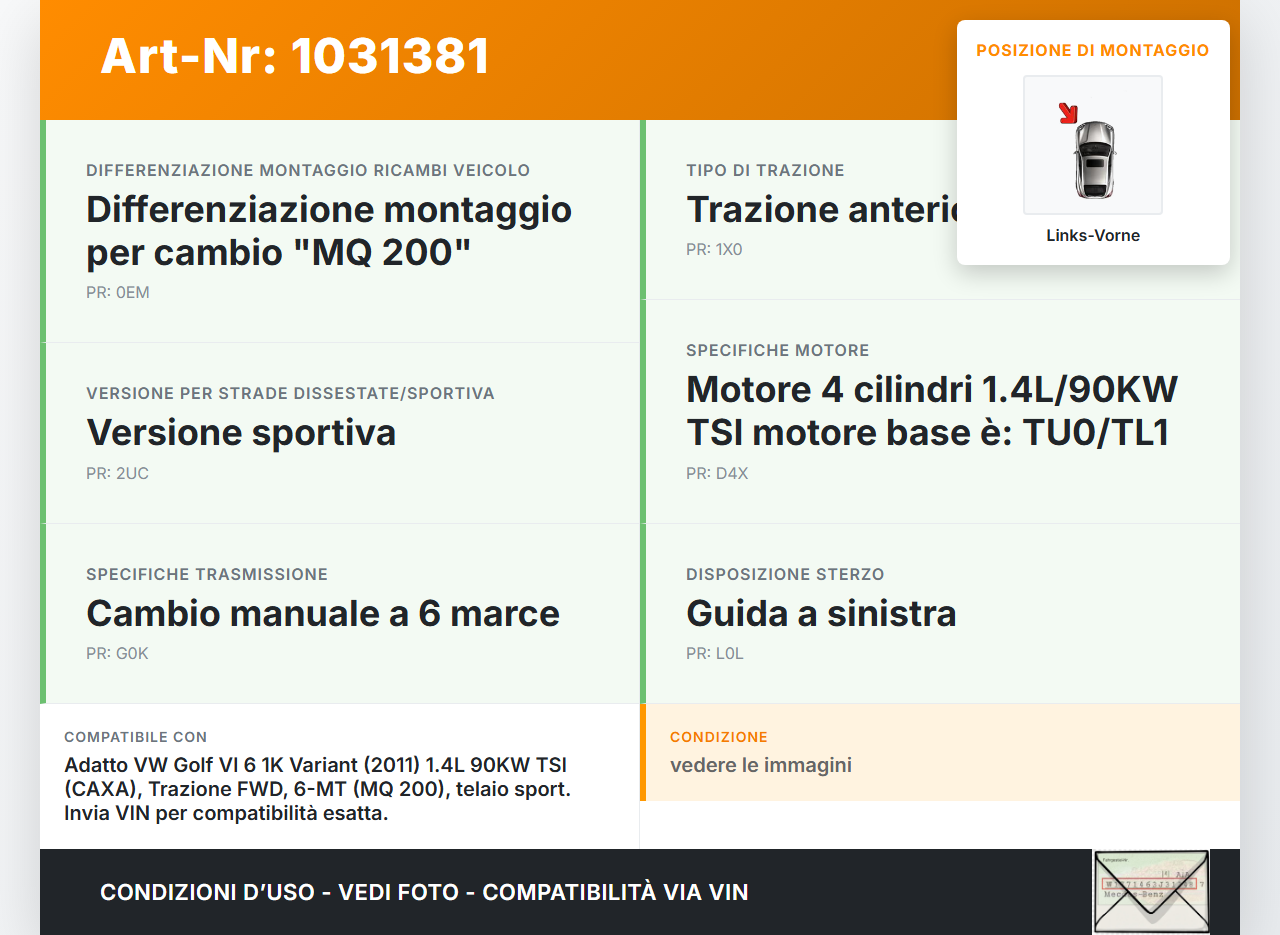Screen dimensions: 1280x935
Task: Click the "PR: 0EM" code
Action: pos(118,293)
